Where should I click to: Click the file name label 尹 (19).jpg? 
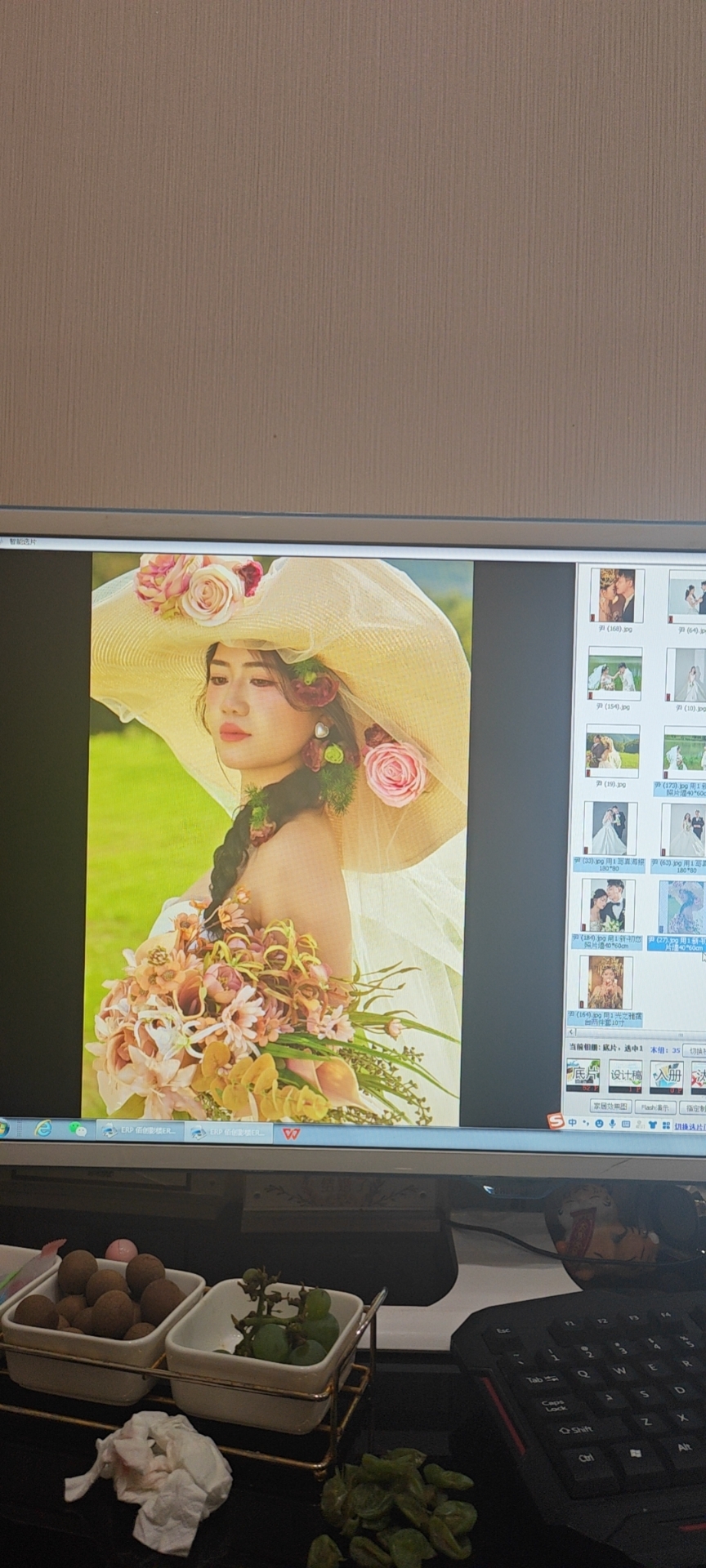[x=611, y=783]
